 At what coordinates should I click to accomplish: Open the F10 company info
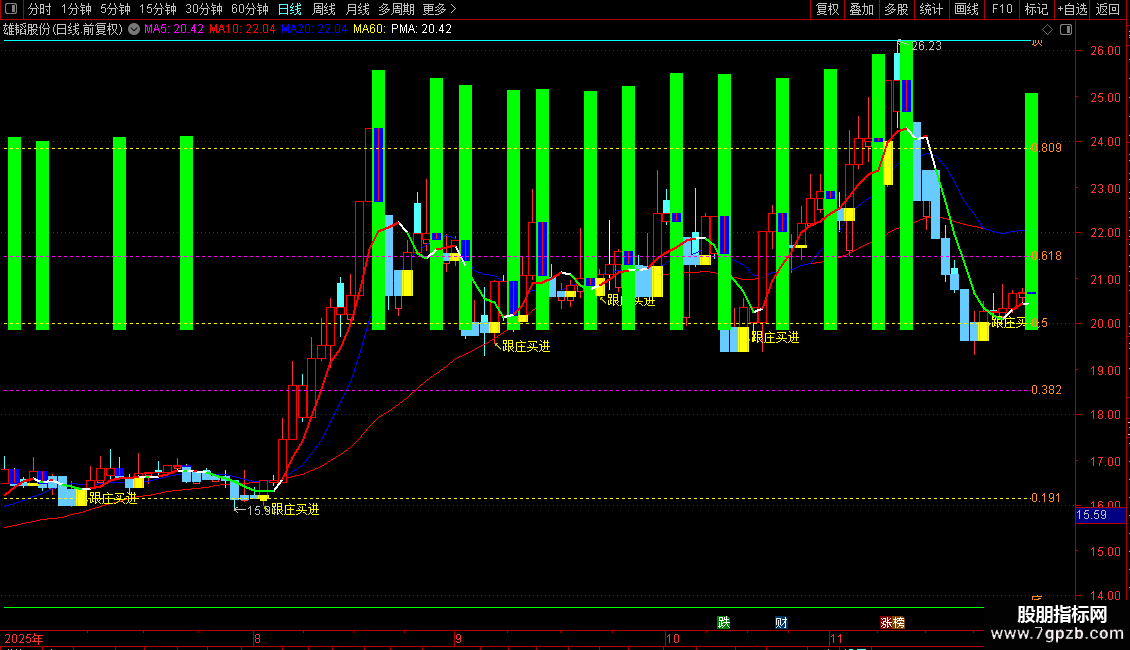point(1002,9)
